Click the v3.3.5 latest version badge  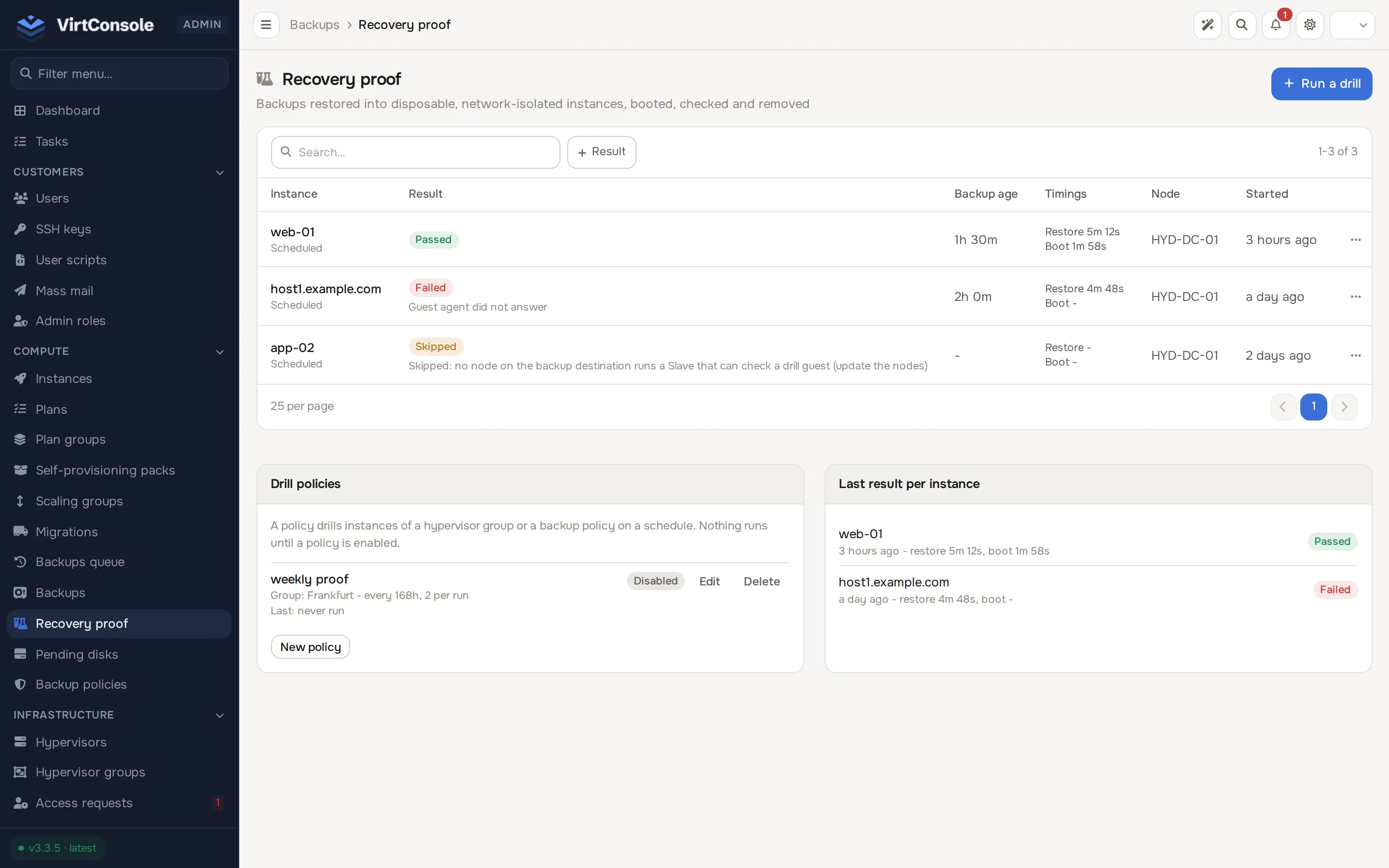[x=57, y=848]
